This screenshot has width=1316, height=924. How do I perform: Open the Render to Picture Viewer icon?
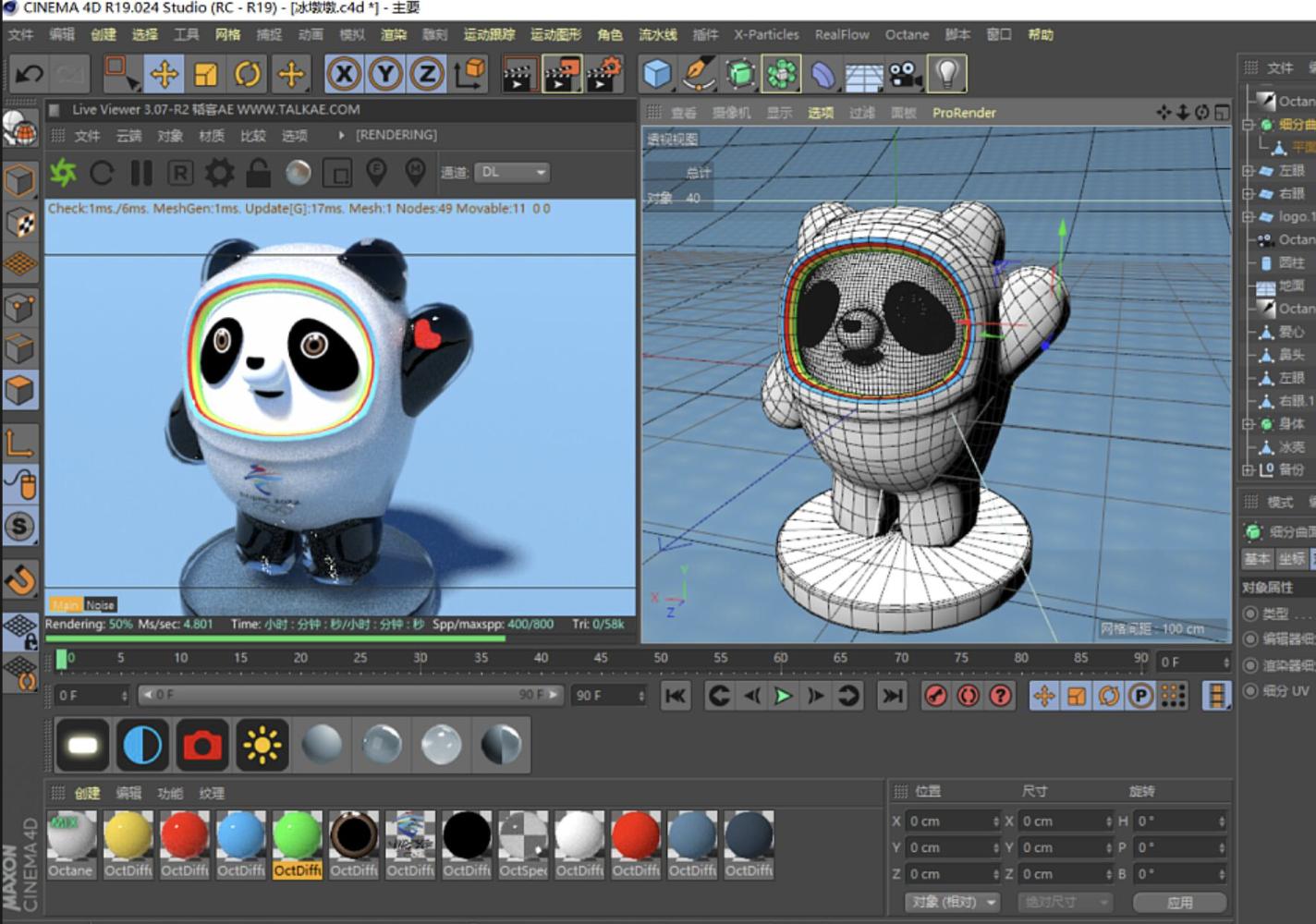pos(561,73)
